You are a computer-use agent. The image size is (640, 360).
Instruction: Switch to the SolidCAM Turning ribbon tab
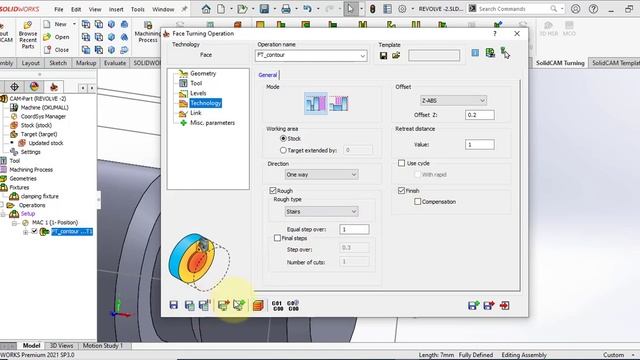point(560,63)
